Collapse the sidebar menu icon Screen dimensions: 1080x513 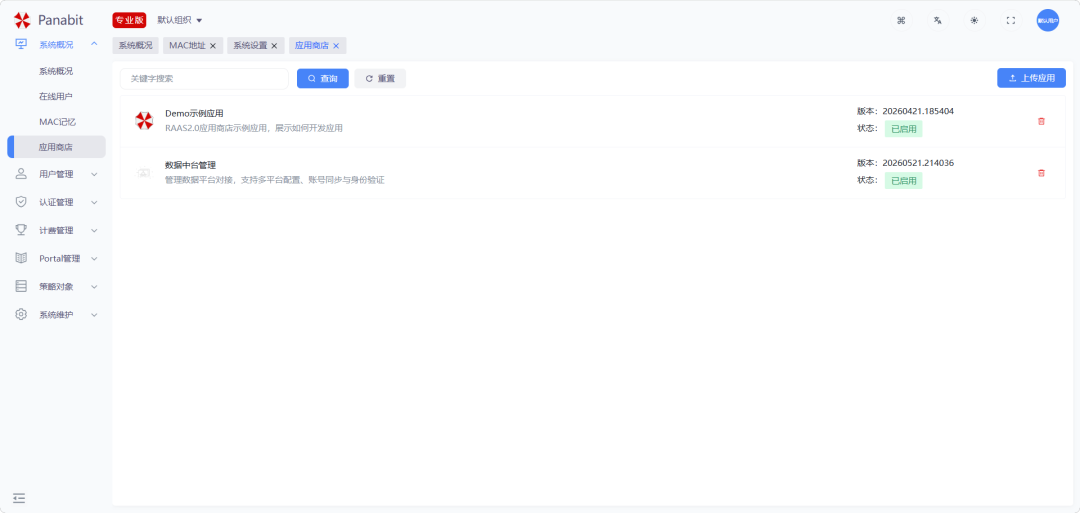pos(19,497)
